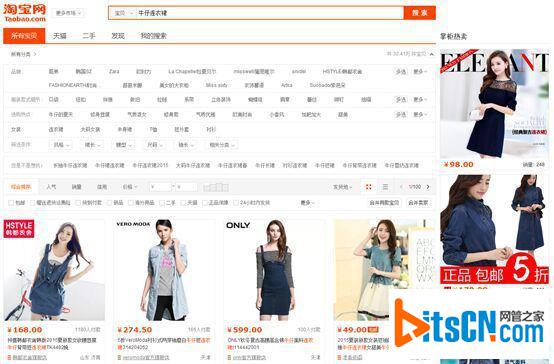554x364 pixels.
Task: Click the orange 搜索 search button
Action: [x=419, y=13]
